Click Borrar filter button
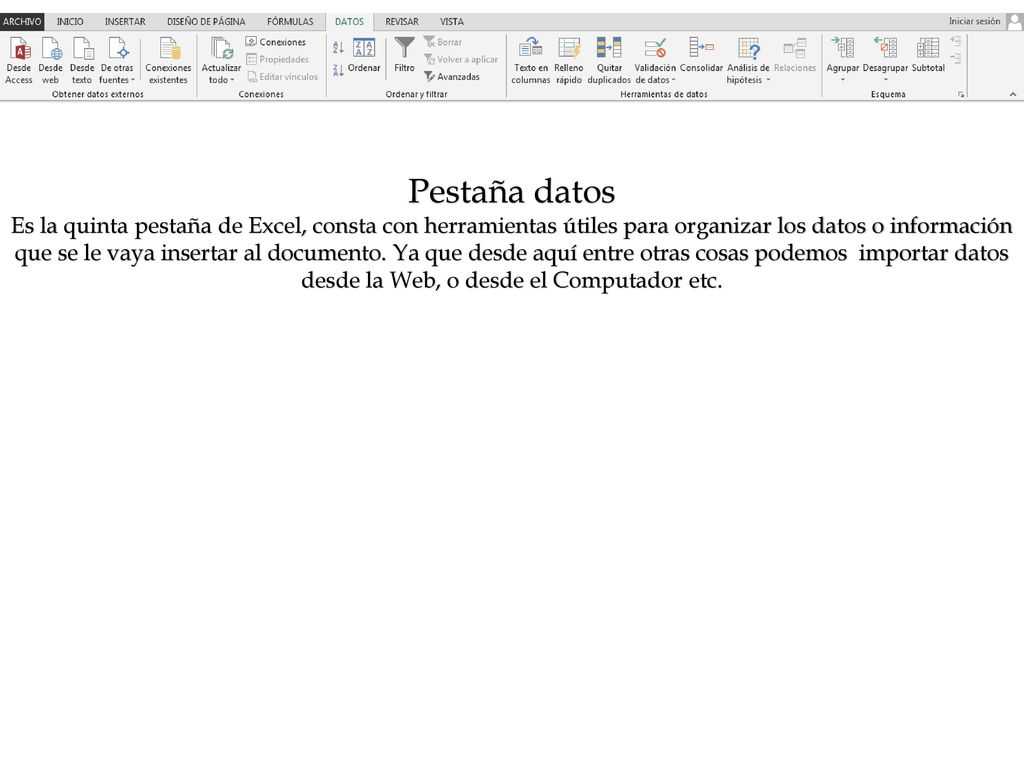The width and height of the screenshot is (1024, 768). click(443, 42)
